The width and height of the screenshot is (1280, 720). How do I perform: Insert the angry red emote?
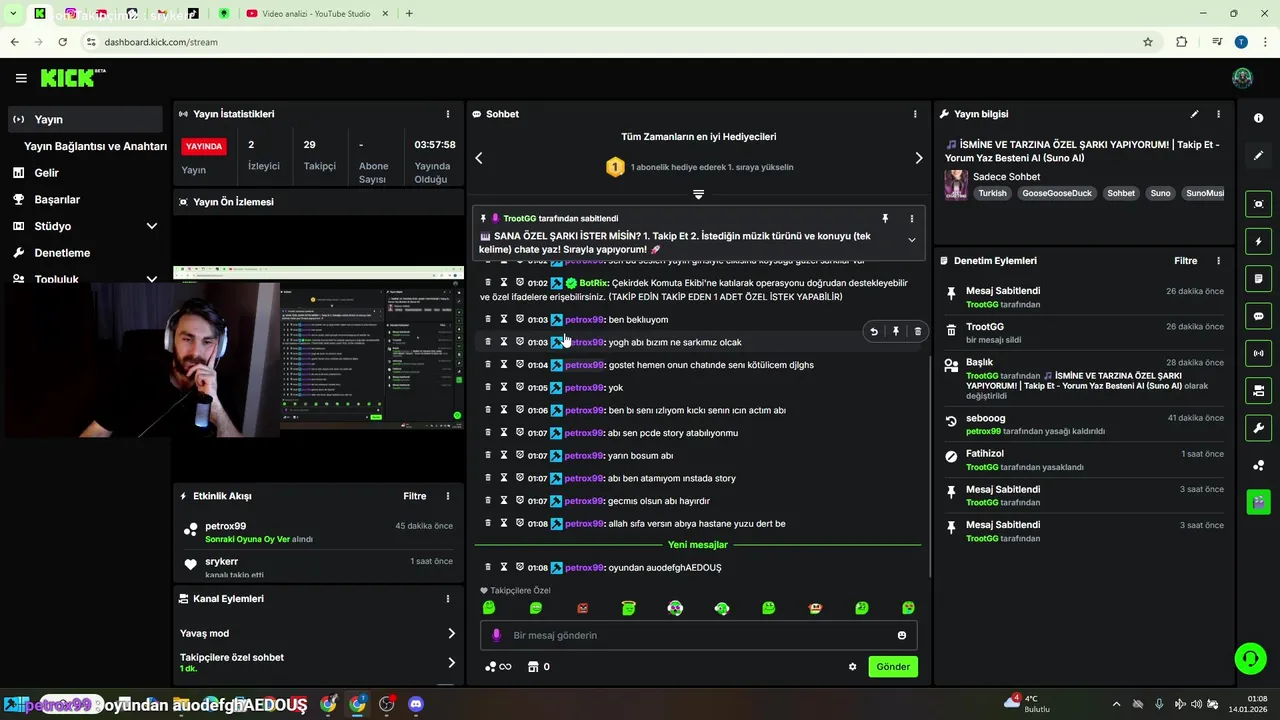(583, 608)
